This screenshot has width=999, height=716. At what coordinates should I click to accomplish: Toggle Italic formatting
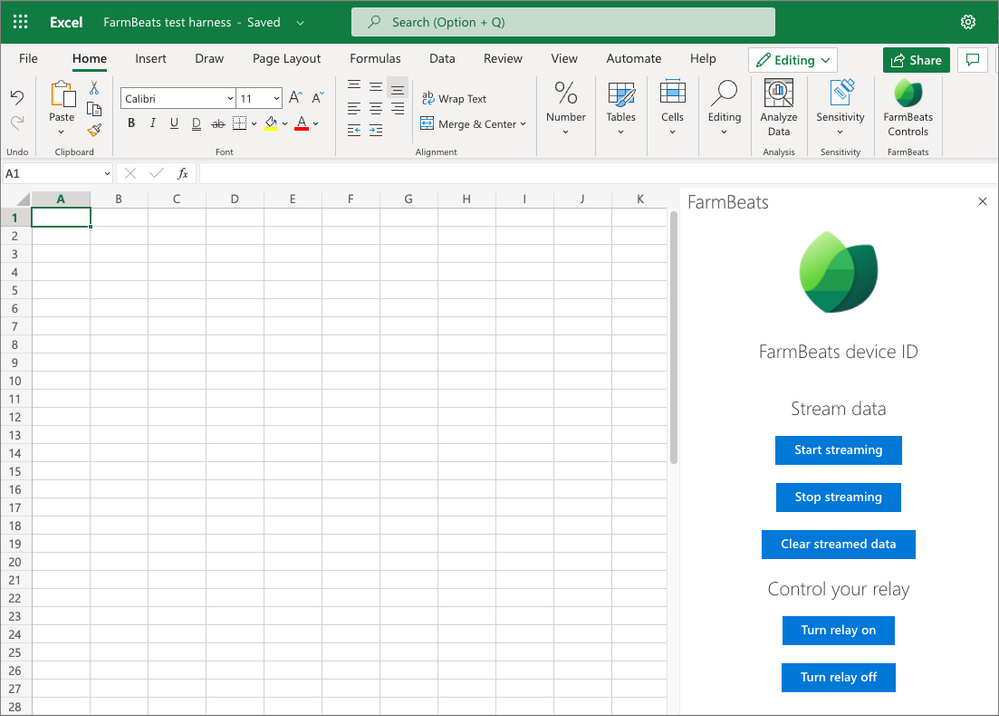(x=152, y=123)
